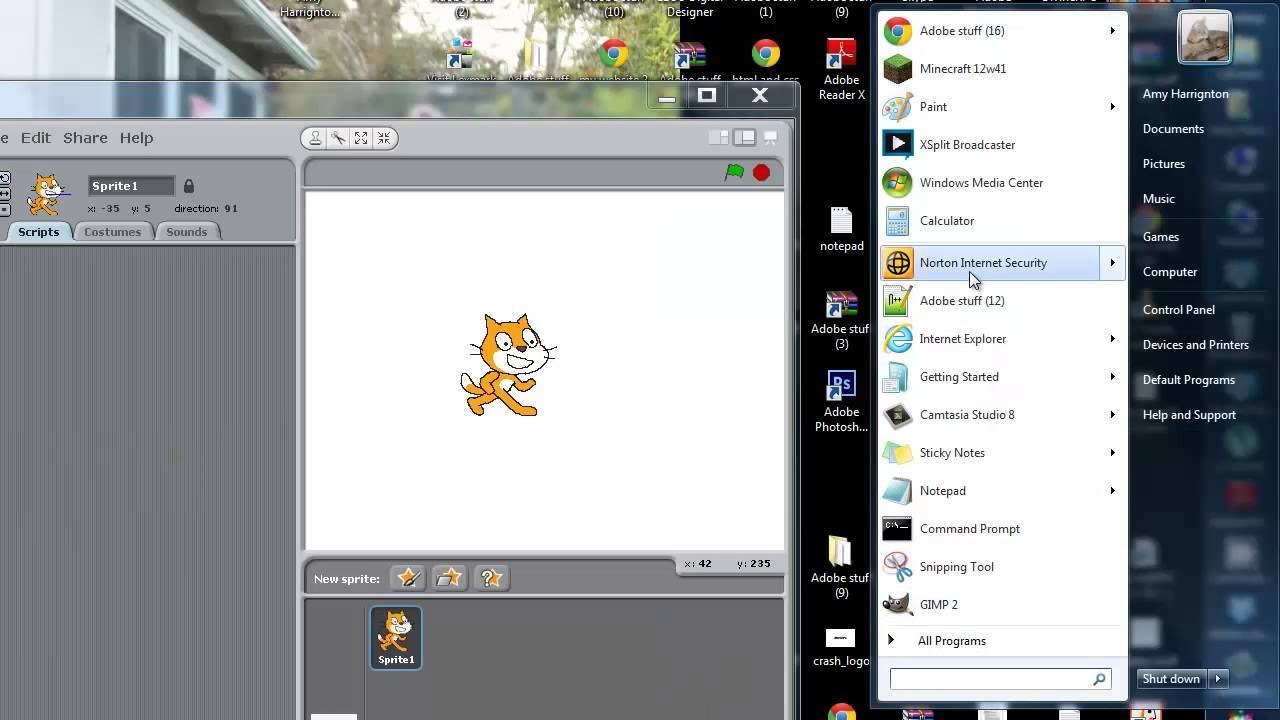This screenshot has height=720, width=1280.
Task: Open Documents from the Start menu
Action: 1173,129
